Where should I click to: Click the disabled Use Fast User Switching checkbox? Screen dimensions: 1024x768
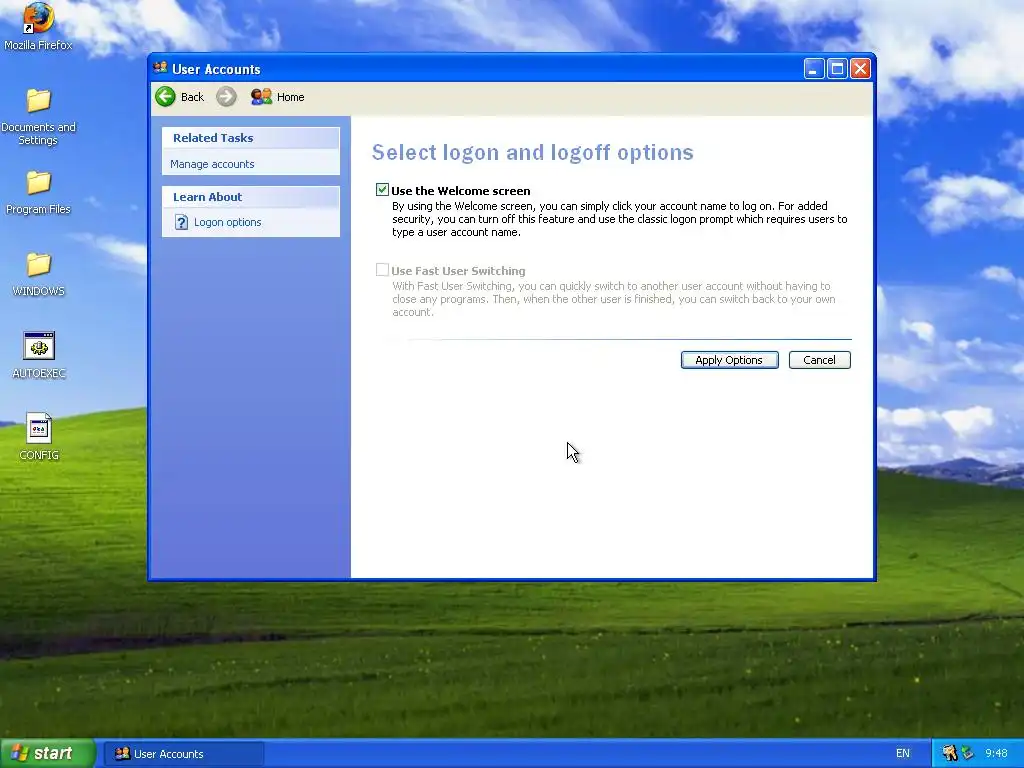coord(382,270)
